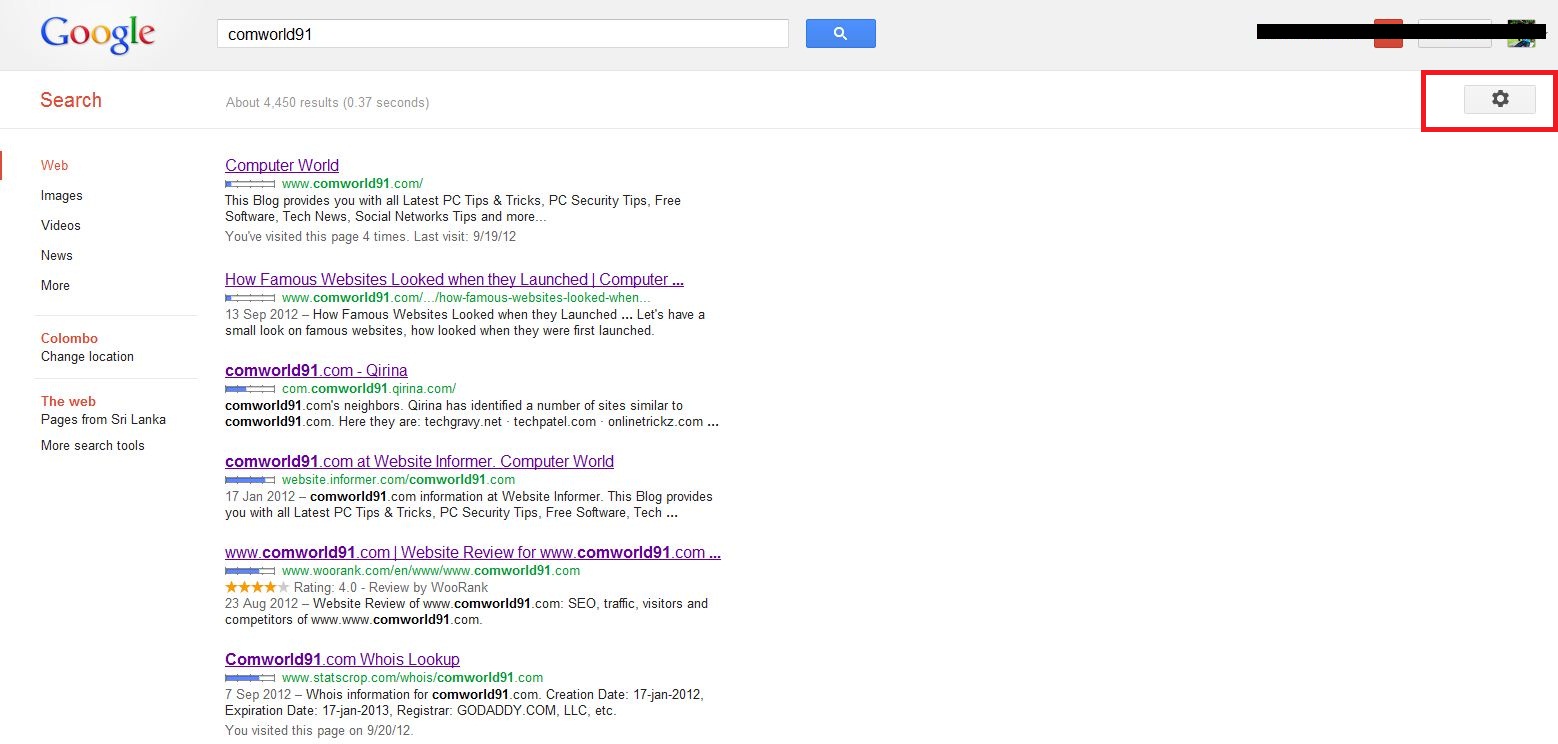This screenshot has height=744, width=1558.
Task: Open the gear settings menu
Action: tap(1499, 99)
